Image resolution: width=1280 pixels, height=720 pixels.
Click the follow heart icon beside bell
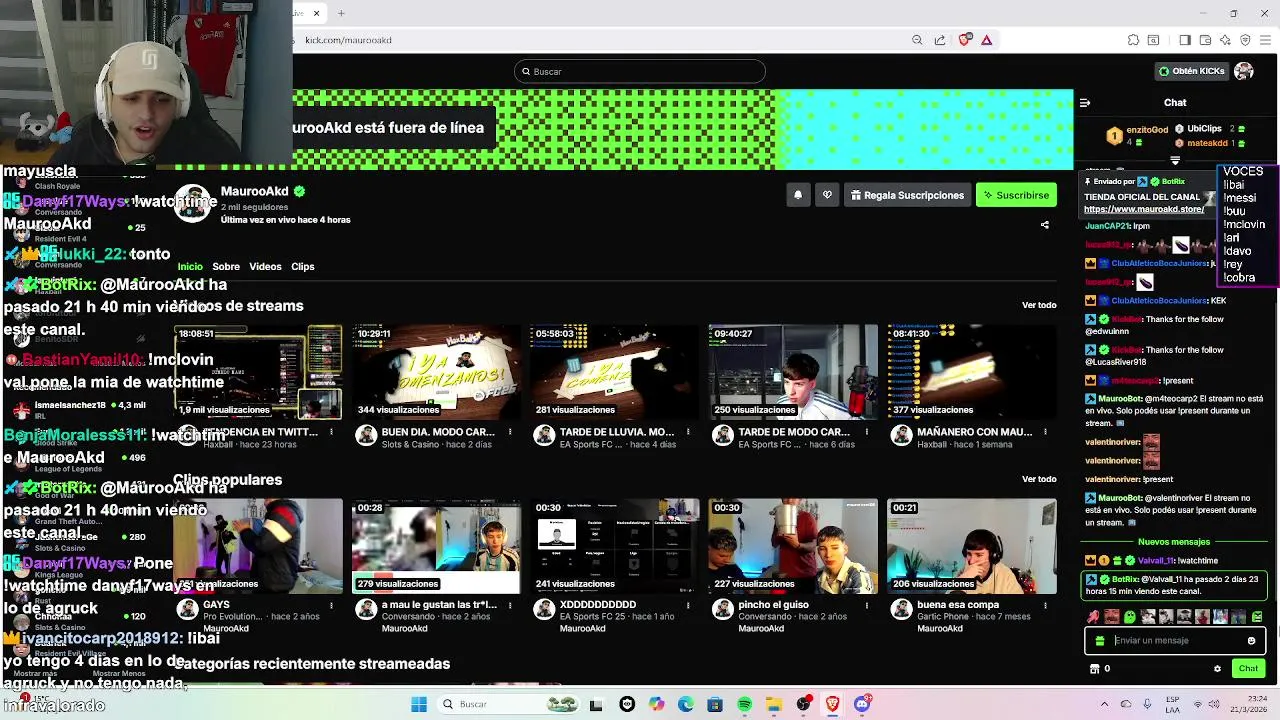(x=827, y=195)
